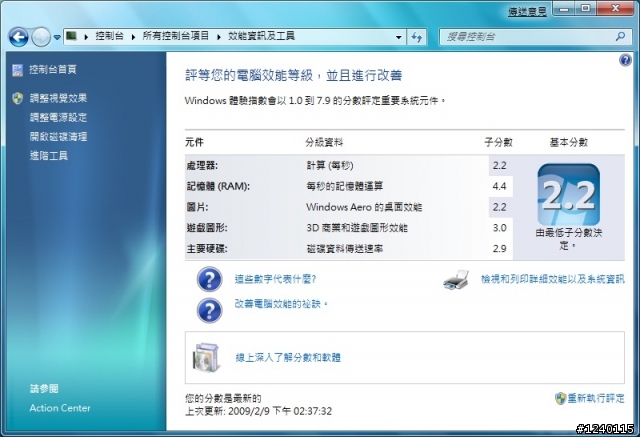The height and width of the screenshot is (437, 640).
Task: Open 進階工具 in sidebar
Action: click(x=49, y=155)
